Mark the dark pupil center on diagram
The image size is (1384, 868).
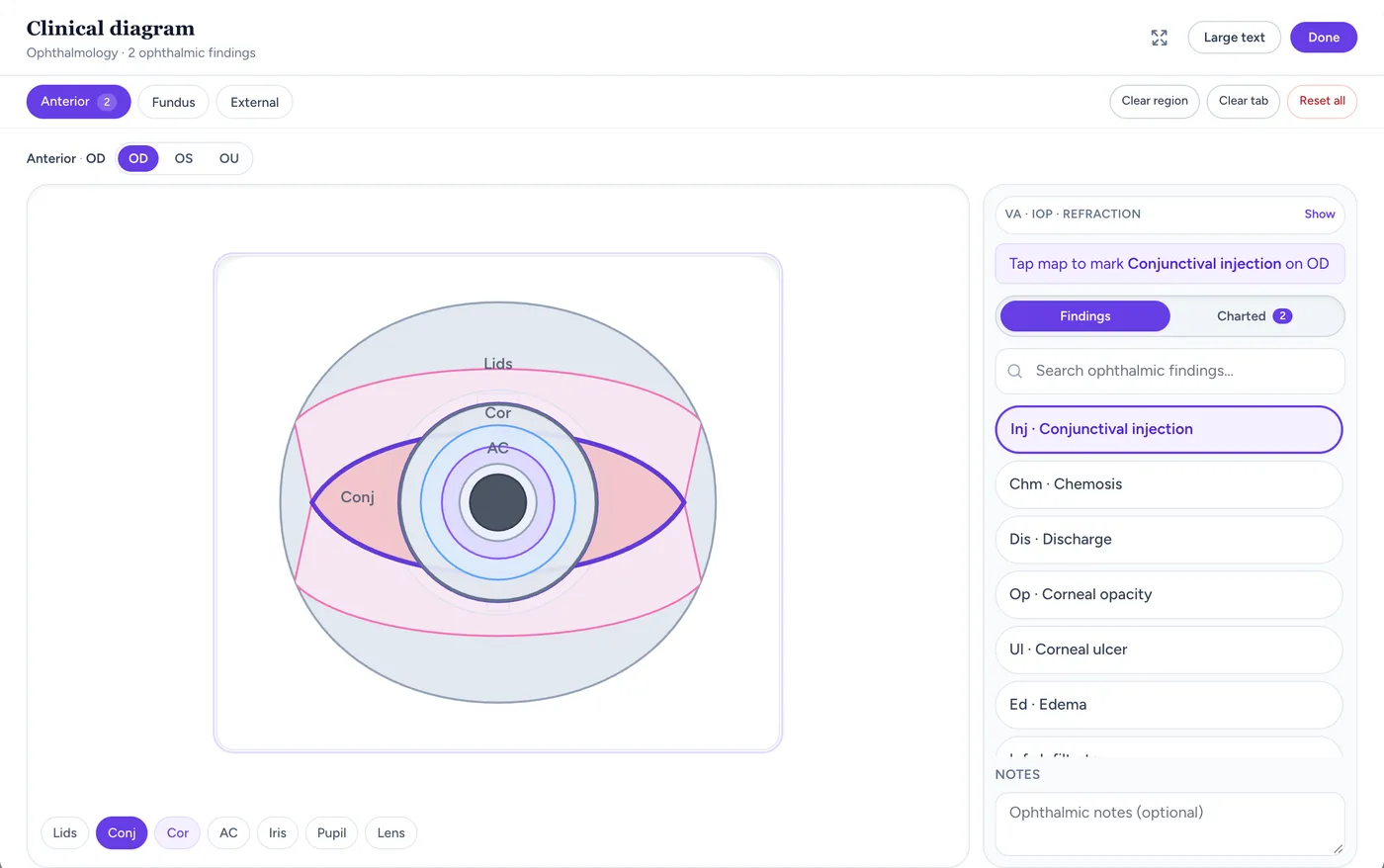click(x=498, y=502)
